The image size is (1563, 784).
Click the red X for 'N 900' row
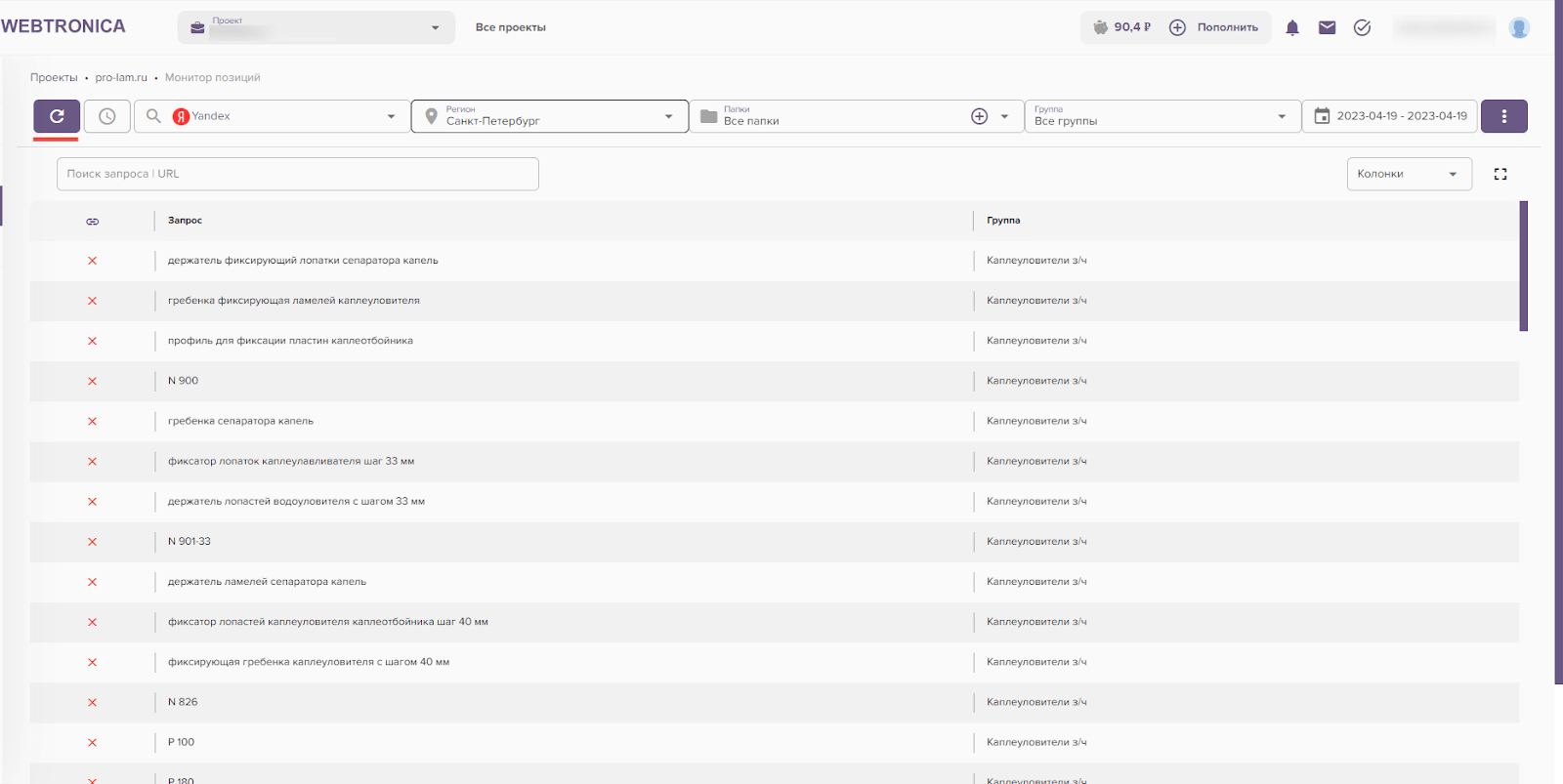tap(93, 381)
